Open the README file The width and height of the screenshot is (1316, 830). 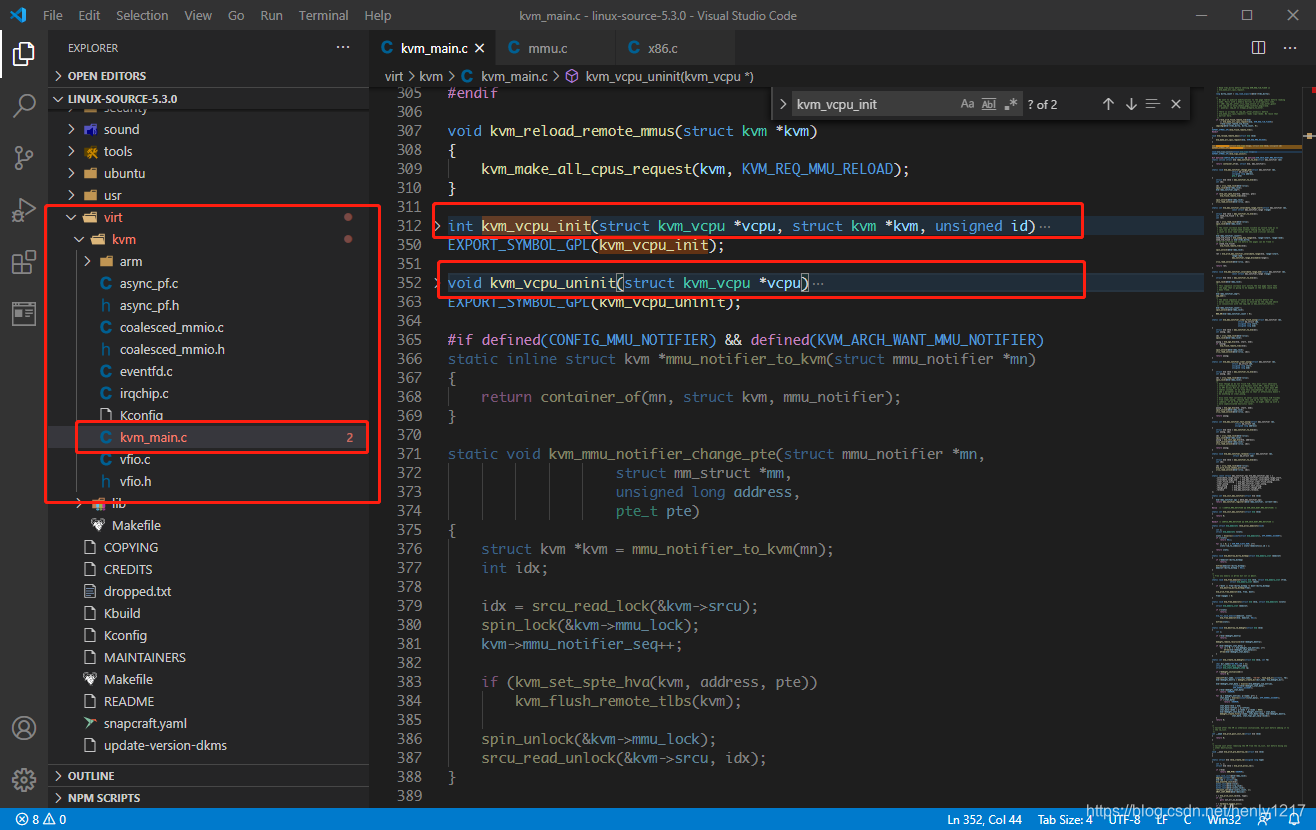pos(208,701)
